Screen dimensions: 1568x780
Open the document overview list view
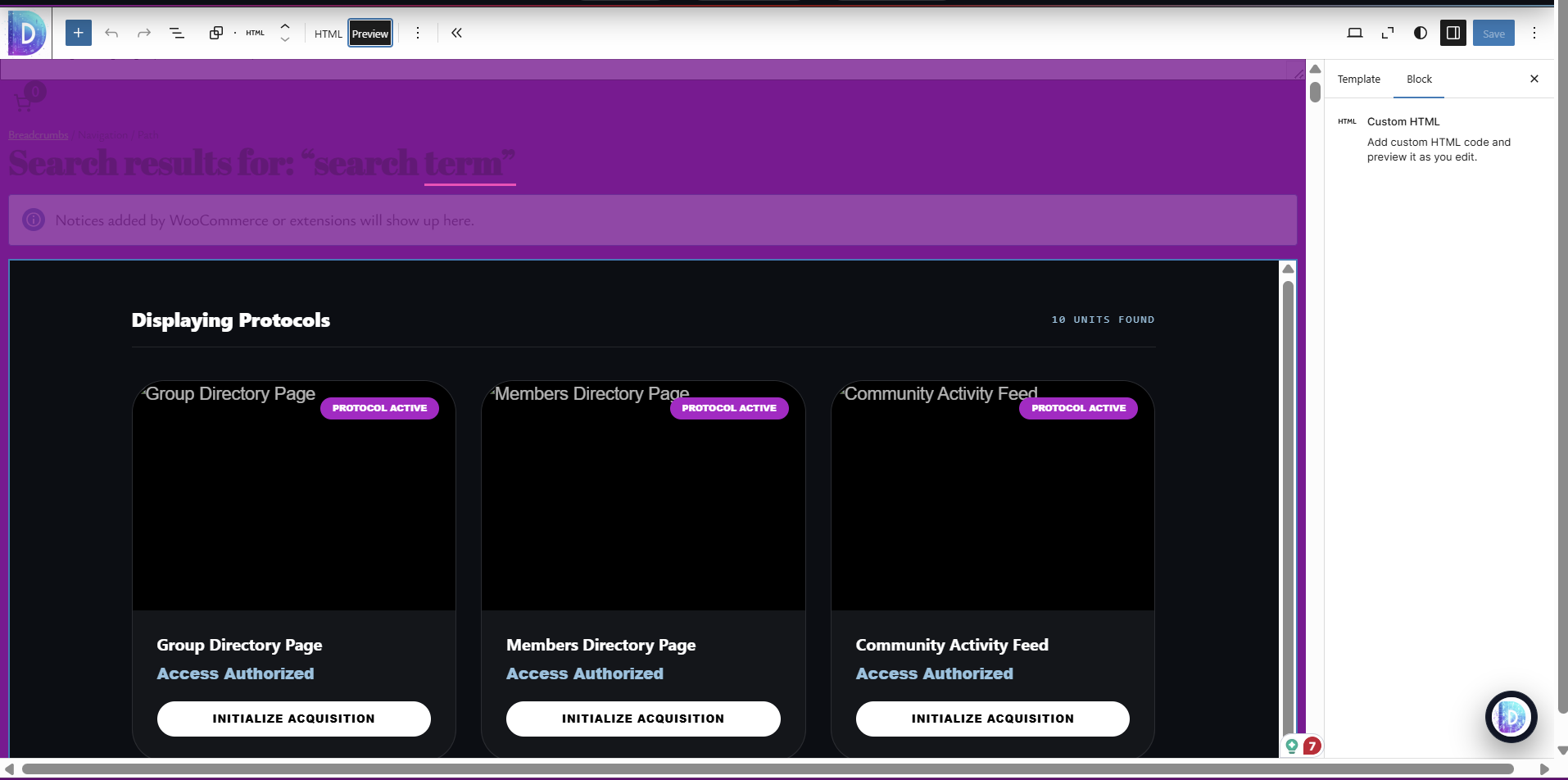(177, 33)
